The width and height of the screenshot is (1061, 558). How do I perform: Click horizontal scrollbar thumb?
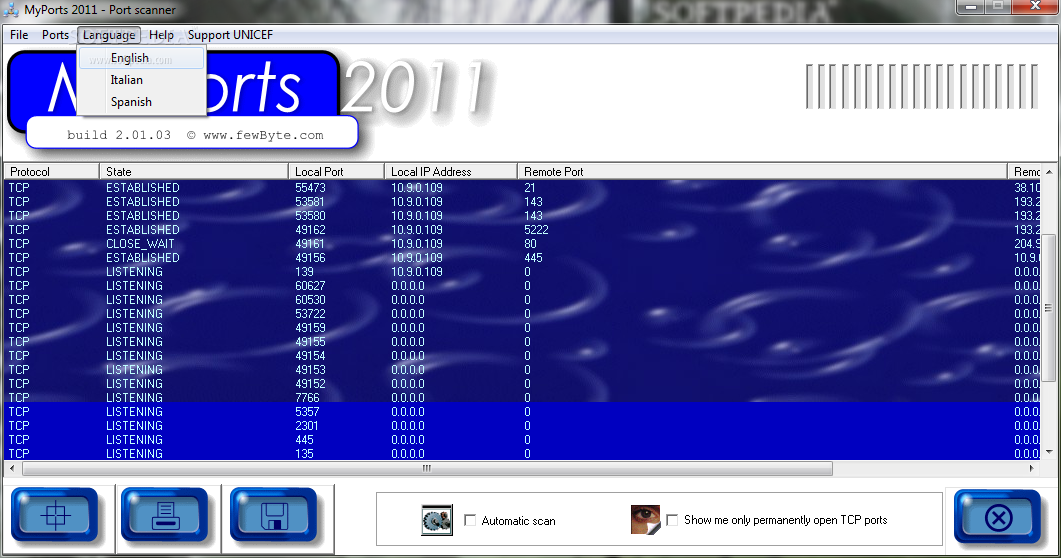click(427, 468)
